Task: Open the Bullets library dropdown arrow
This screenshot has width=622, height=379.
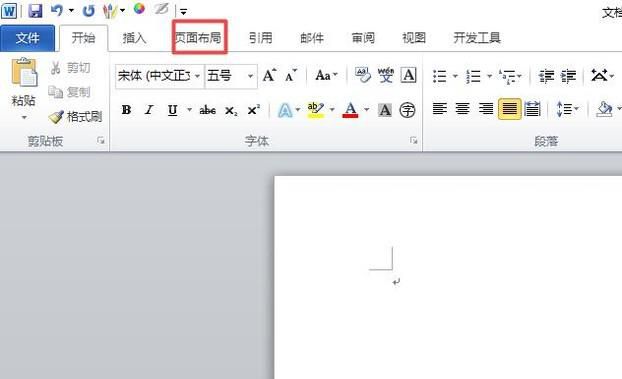Action: coord(455,75)
